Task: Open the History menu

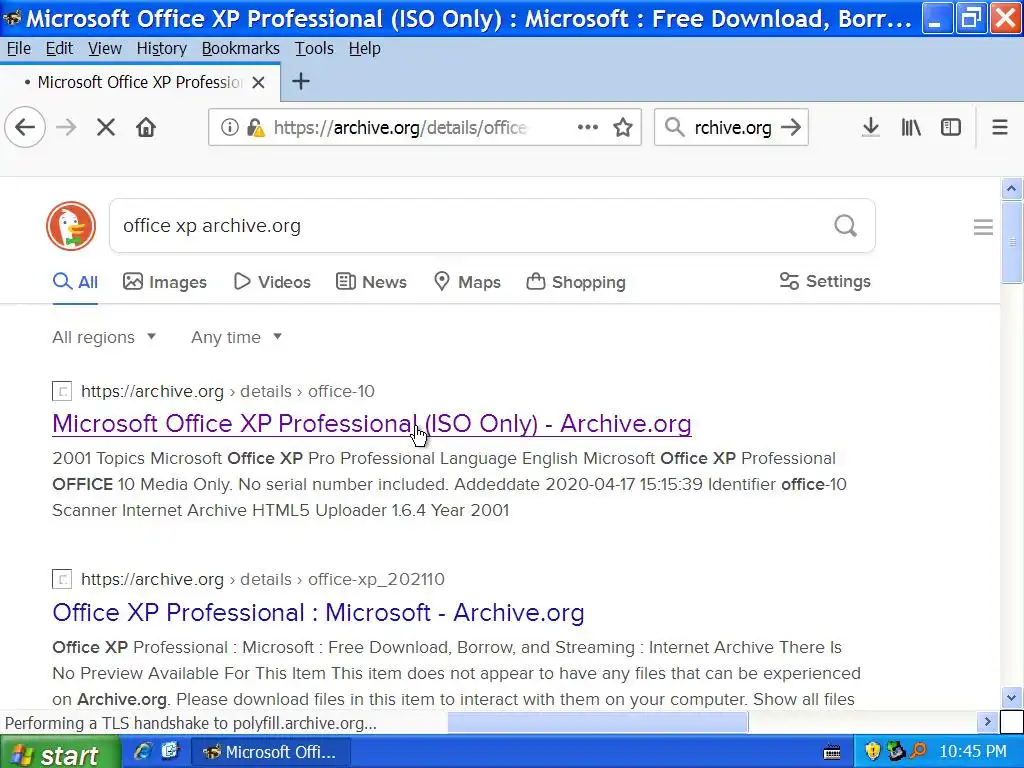Action: [x=162, y=48]
